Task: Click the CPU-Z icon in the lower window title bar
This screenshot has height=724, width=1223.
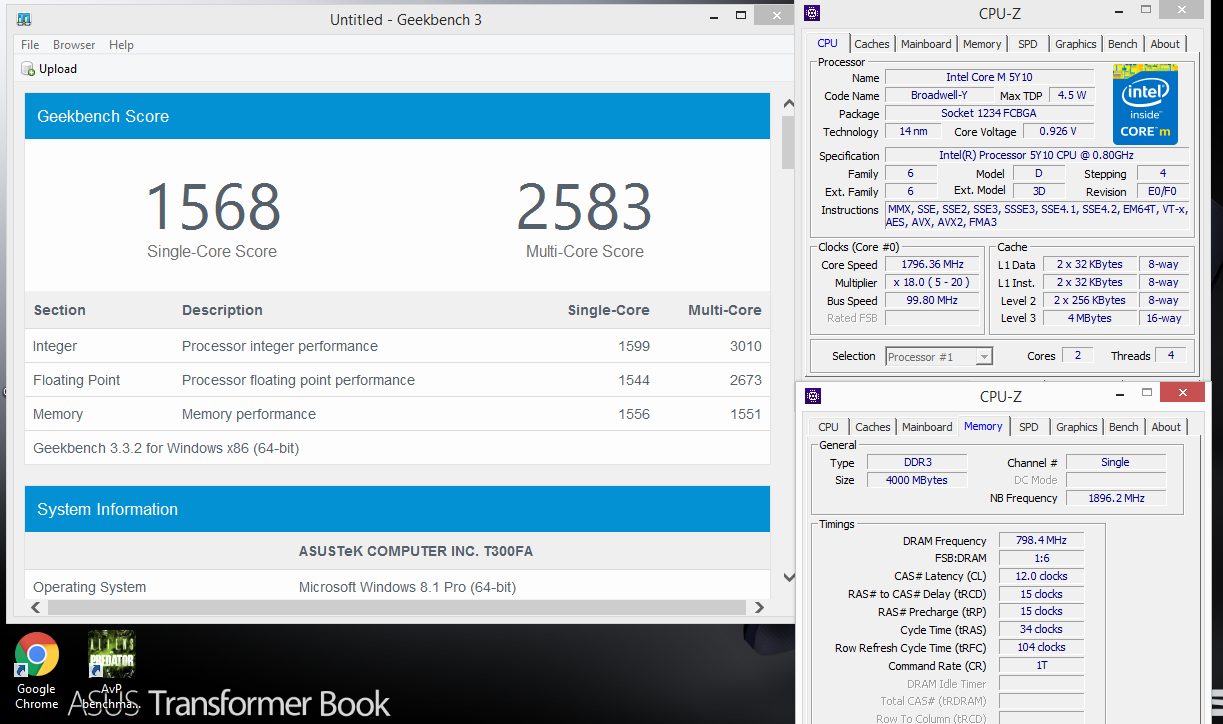Action: point(813,396)
